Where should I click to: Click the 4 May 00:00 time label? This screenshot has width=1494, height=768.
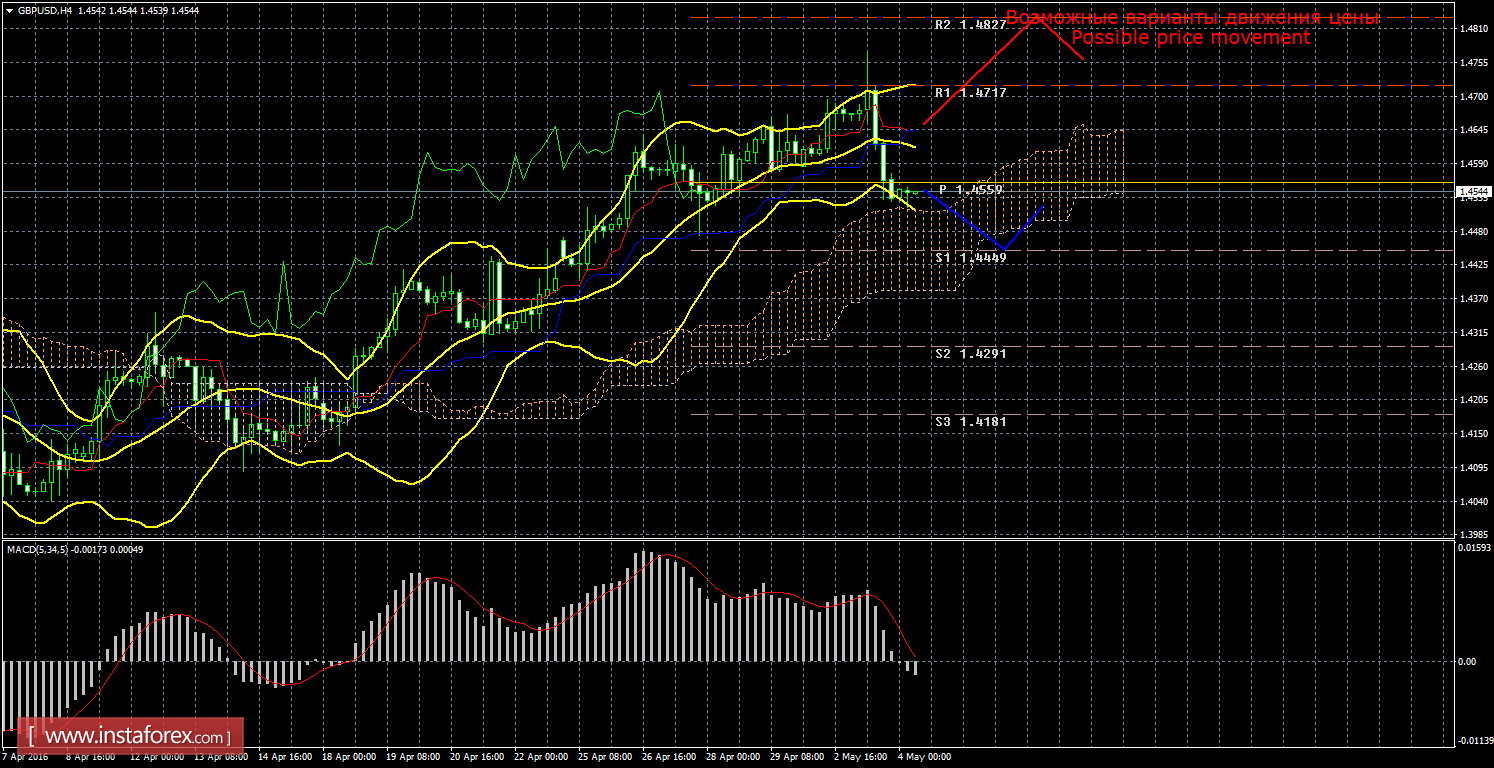point(925,757)
